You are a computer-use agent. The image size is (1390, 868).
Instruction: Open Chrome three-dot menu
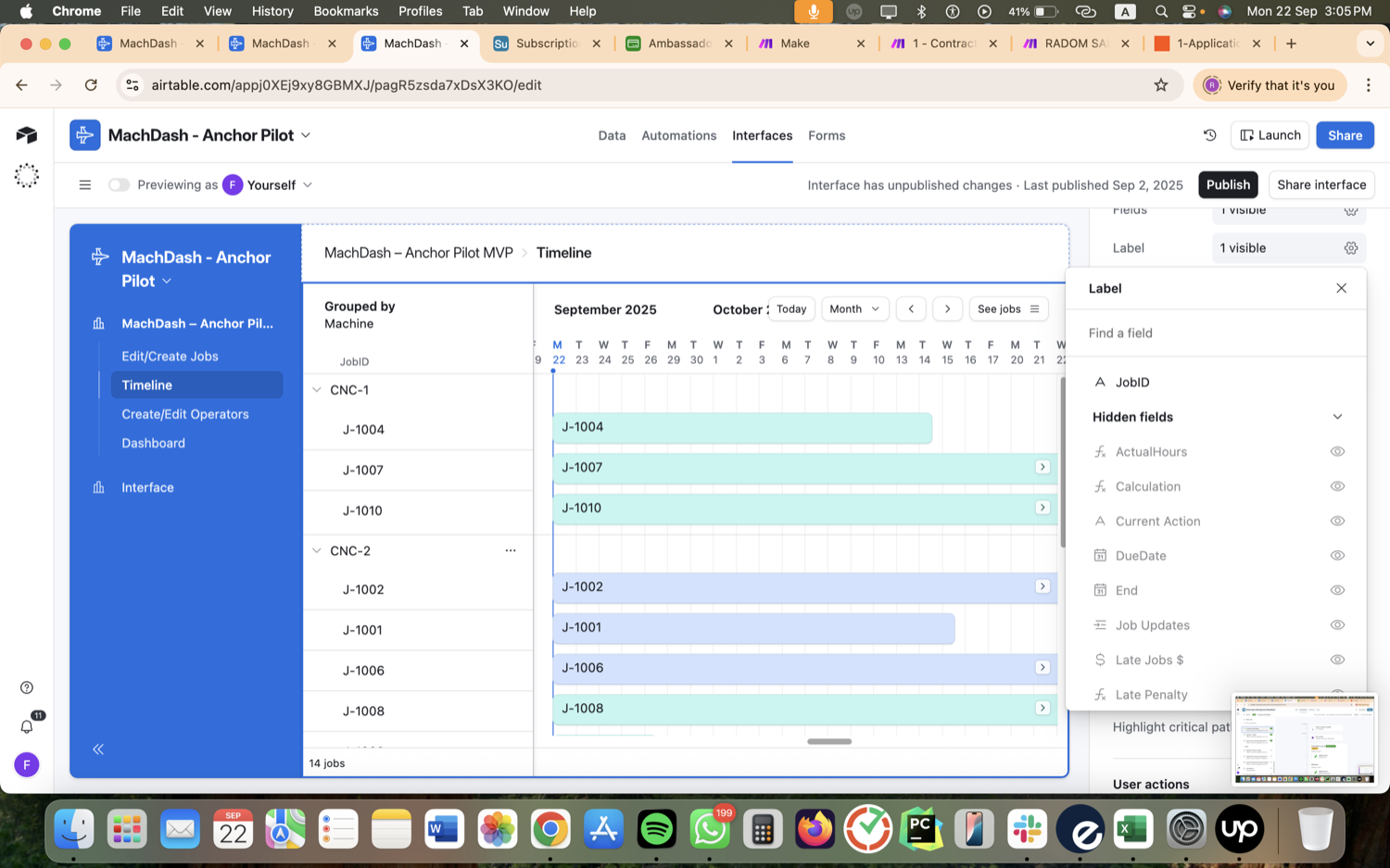click(x=1369, y=85)
